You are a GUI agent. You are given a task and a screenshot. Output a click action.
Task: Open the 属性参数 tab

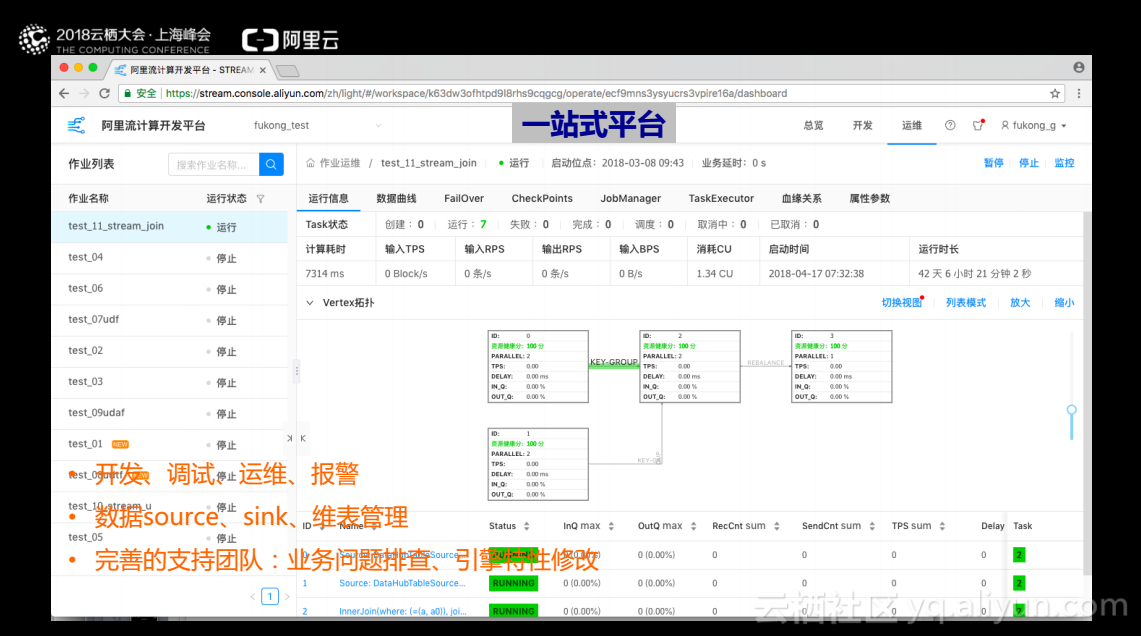click(x=870, y=198)
